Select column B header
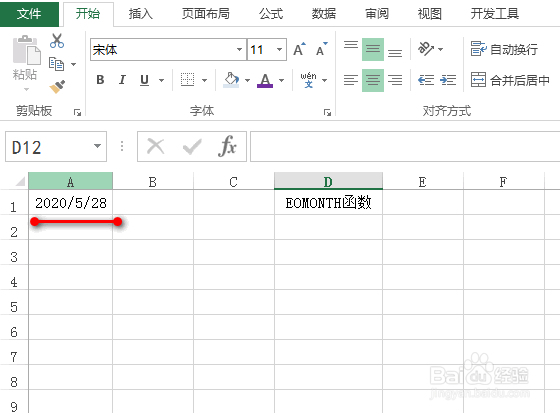This screenshot has width=560, height=413. 153,181
